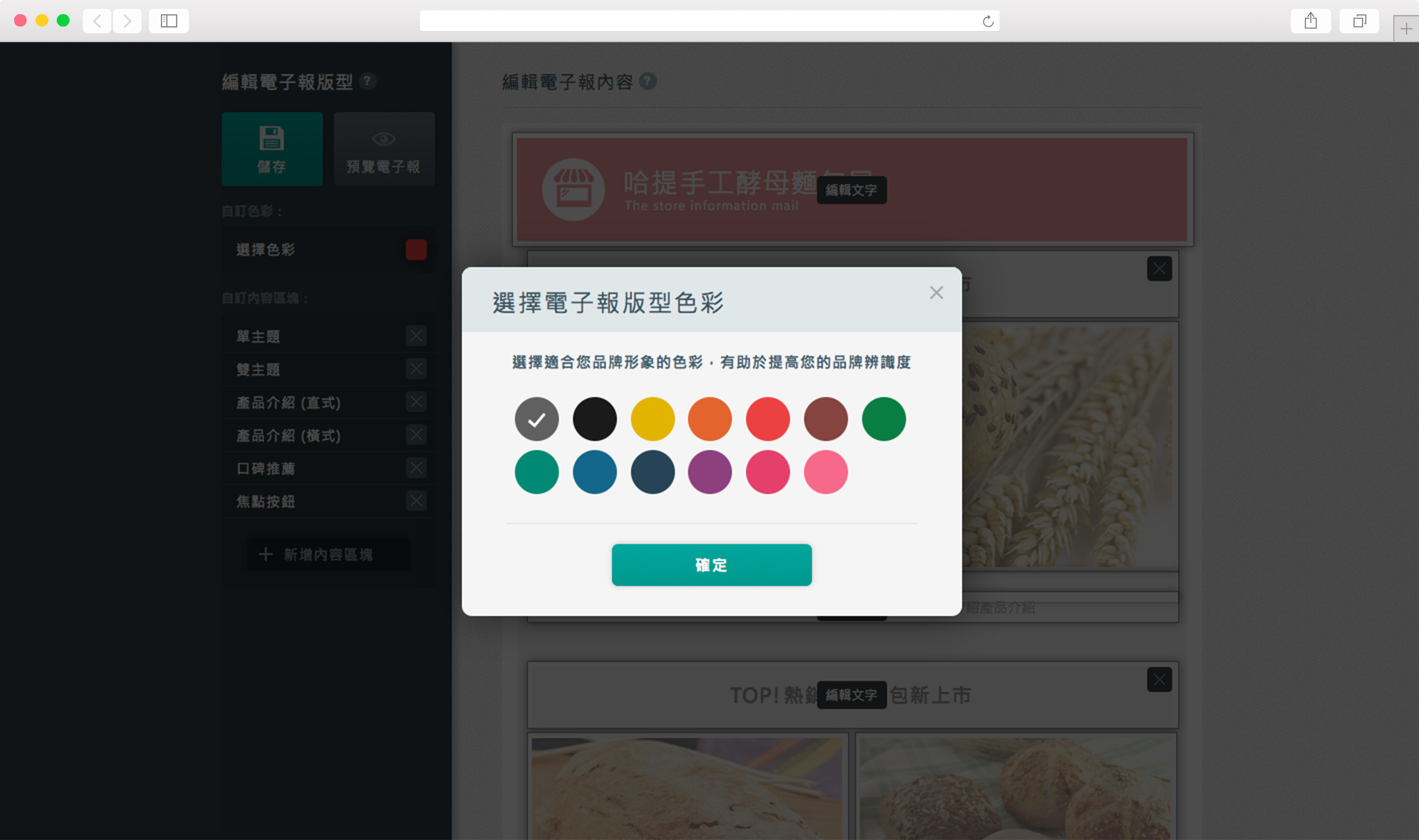Choose the yellow color swatch
Screen dimensions: 1419x840
tap(652, 419)
